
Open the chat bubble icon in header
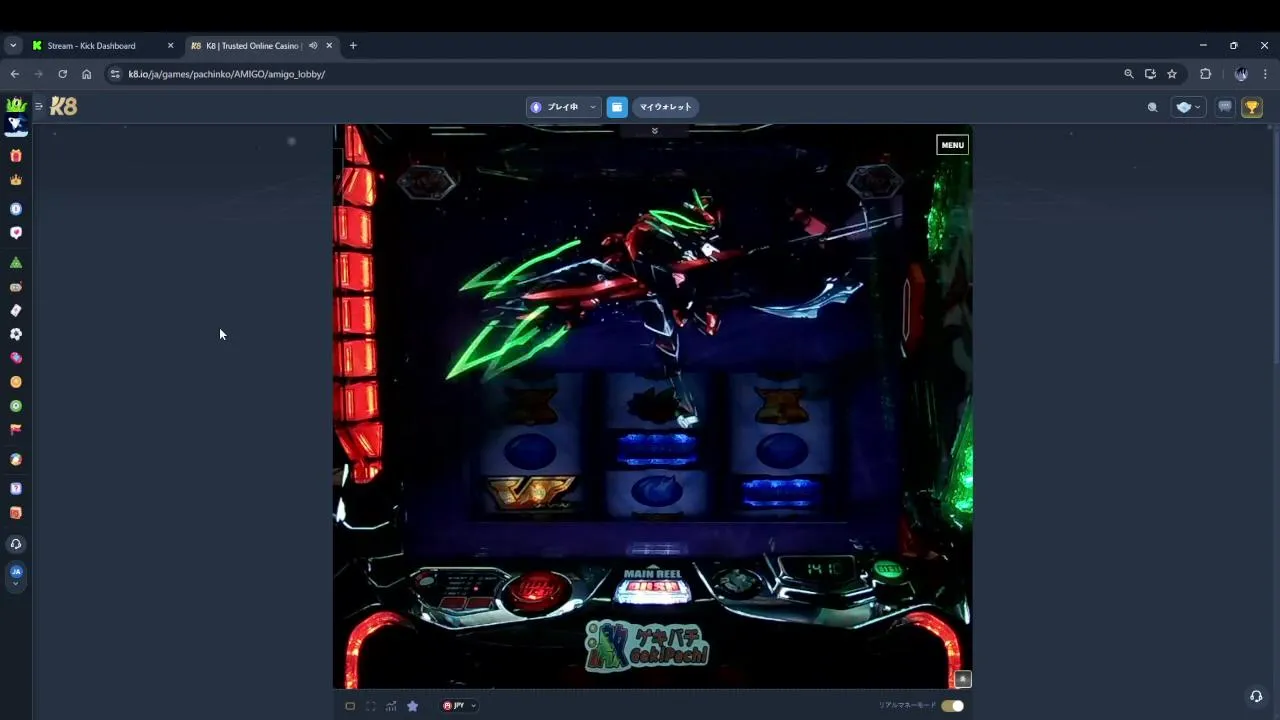(1225, 107)
